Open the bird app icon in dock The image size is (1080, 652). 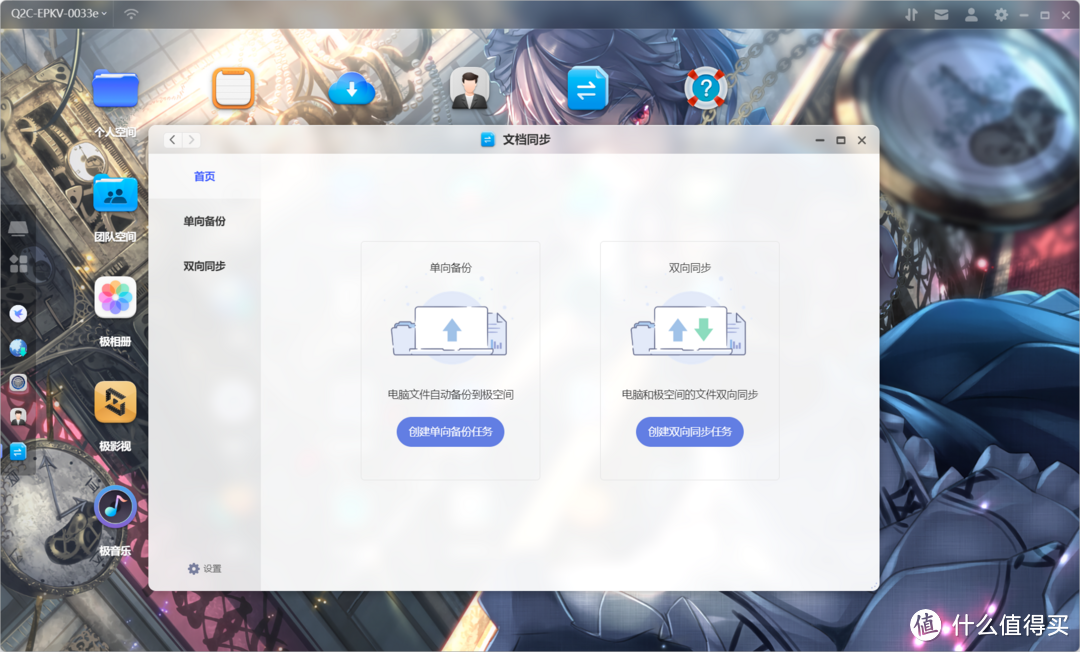[x=18, y=314]
